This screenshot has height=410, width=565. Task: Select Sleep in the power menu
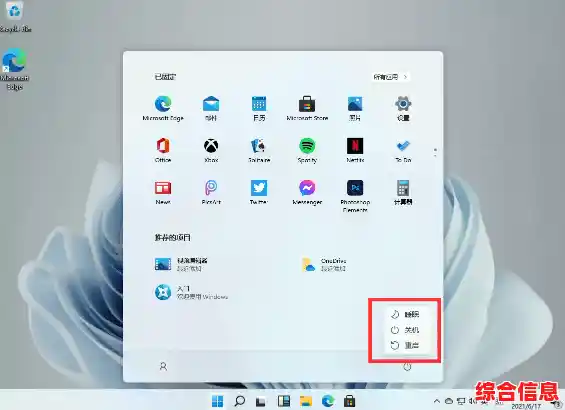[405, 314]
